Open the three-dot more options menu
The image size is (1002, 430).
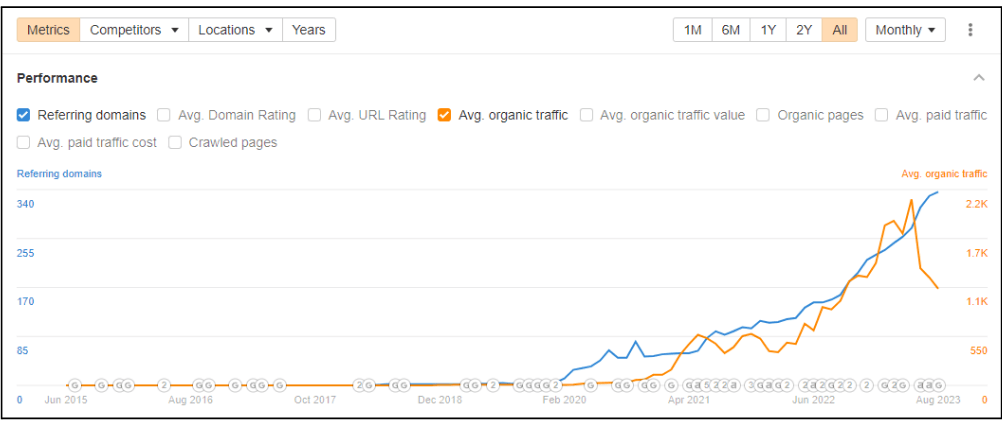(970, 30)
